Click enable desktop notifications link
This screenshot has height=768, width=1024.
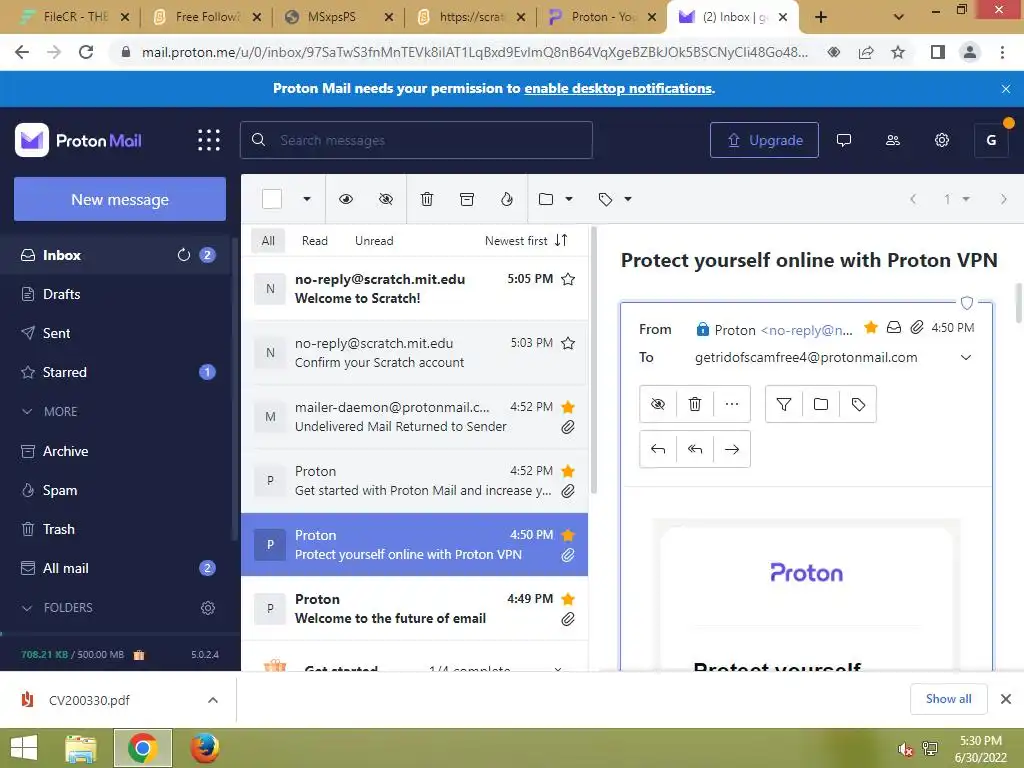tap(618, 88)
